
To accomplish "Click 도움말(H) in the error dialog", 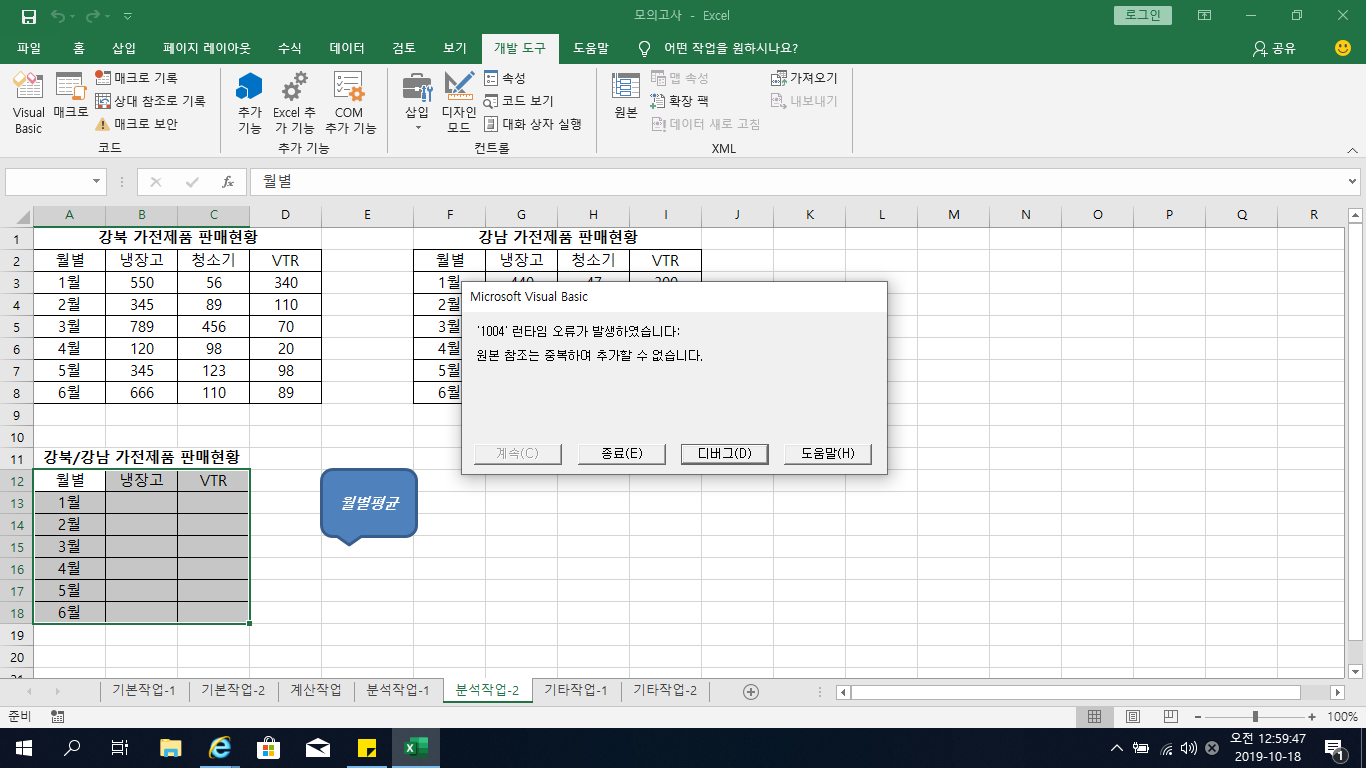I will [828, 453].
